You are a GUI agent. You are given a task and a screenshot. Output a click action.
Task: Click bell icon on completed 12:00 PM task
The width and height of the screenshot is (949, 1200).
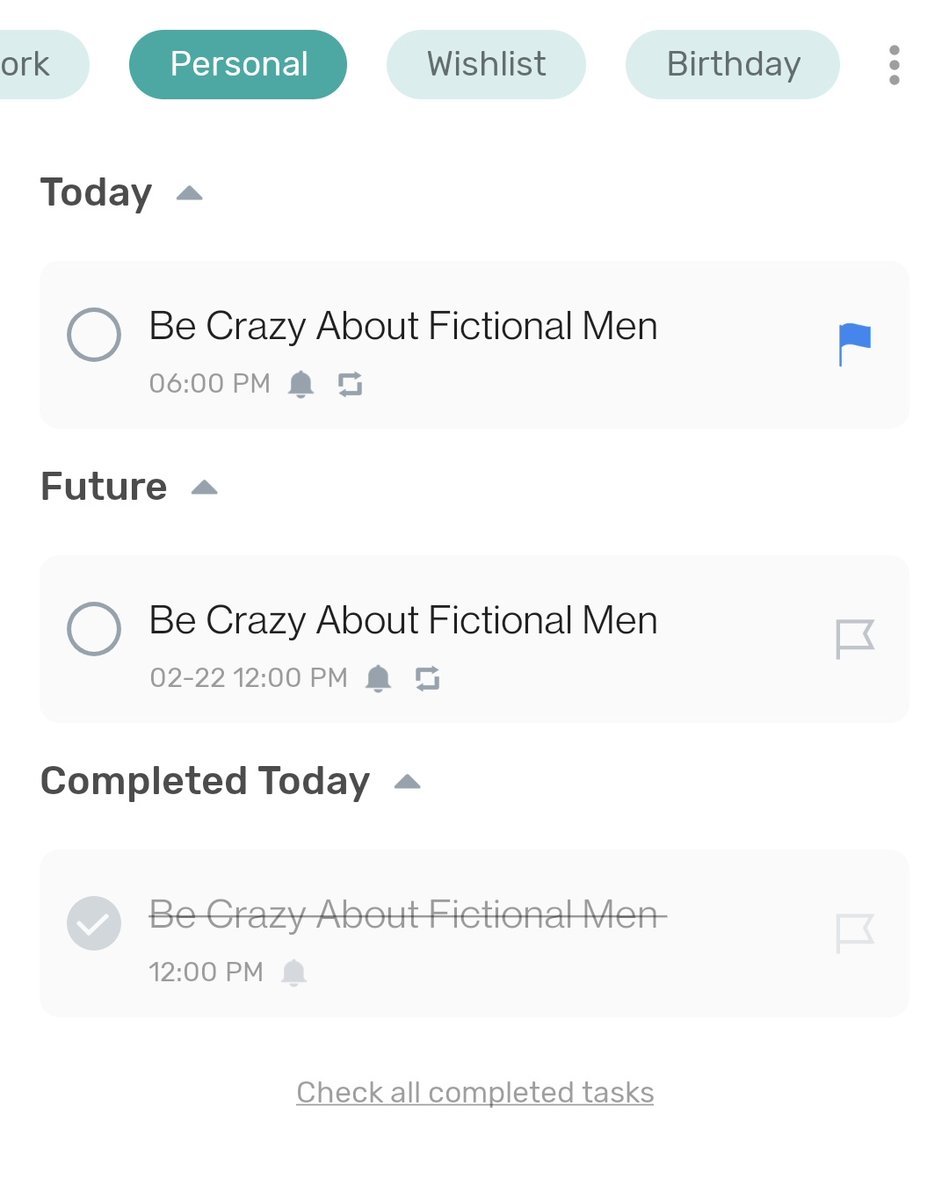pyautogui.click(x=294, y=972)
